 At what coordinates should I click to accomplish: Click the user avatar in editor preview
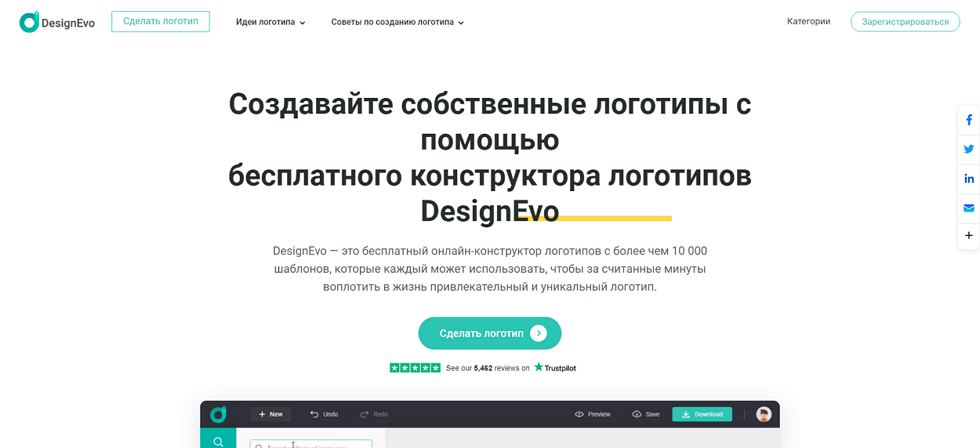pos(763,414)
